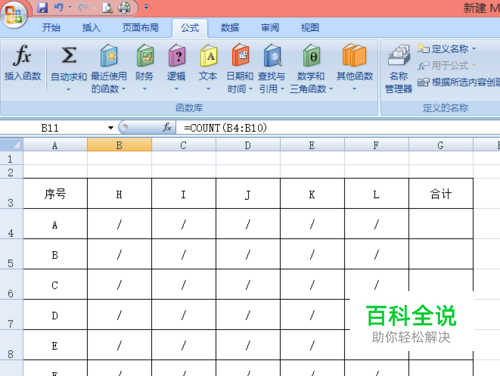Click cell A6 containing C
Image resolution: width=500 pixels, height=376 pixels.
coord(55,285)
